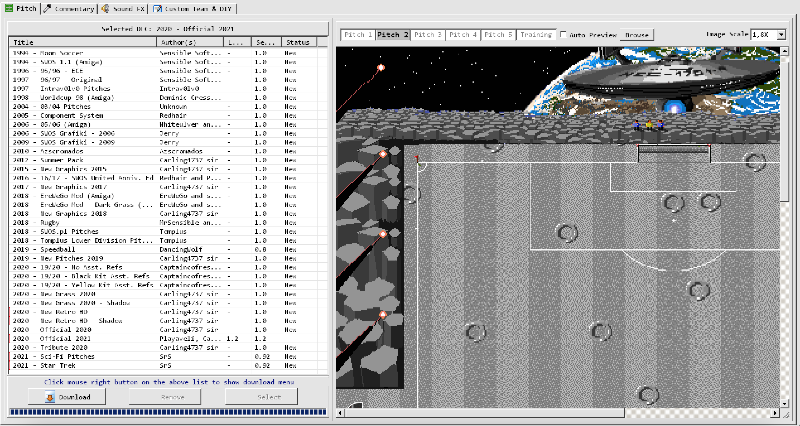Open the Custom Team & DIY tab

coord(193,7)
